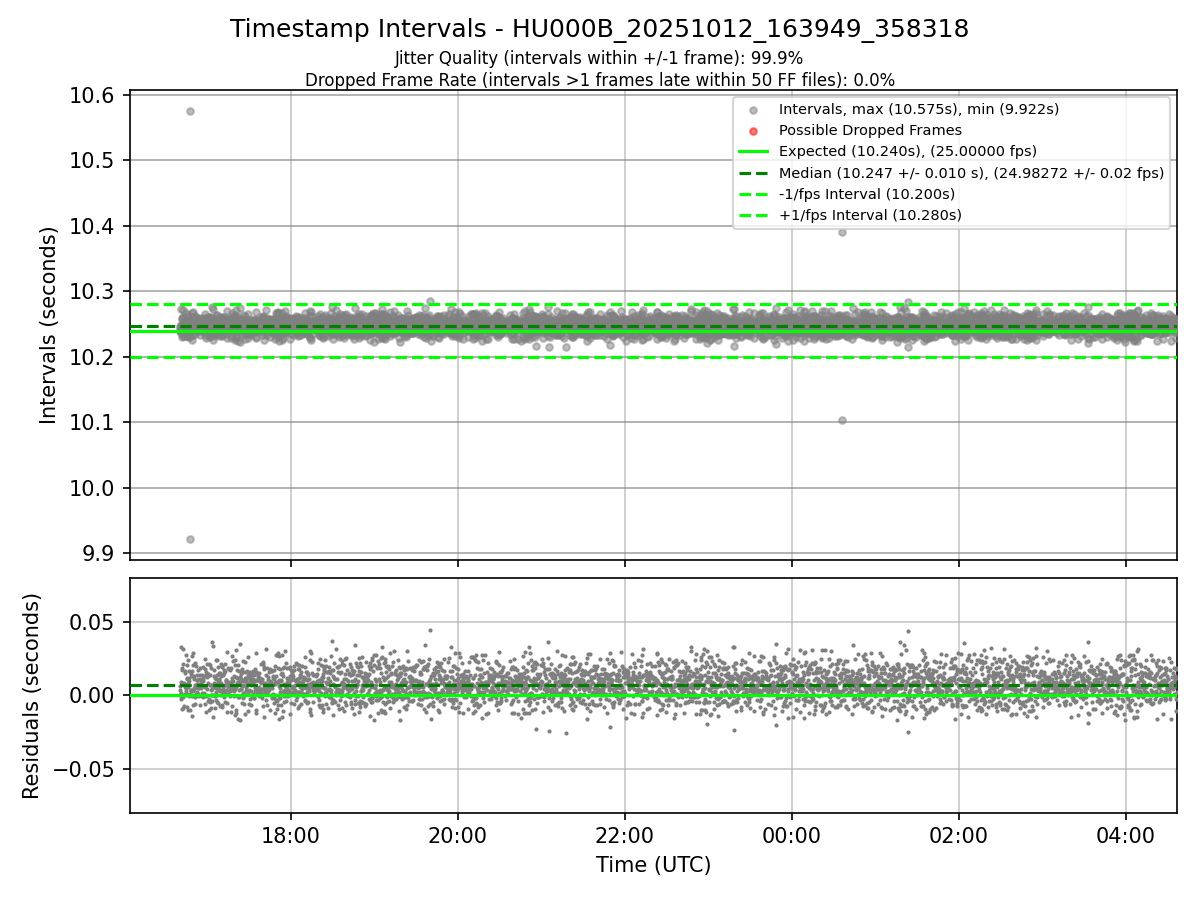This screenshot has height=900, width=1200.
Task: Click the minimum outlier point near 9.922s
Action: coord(190,539)
